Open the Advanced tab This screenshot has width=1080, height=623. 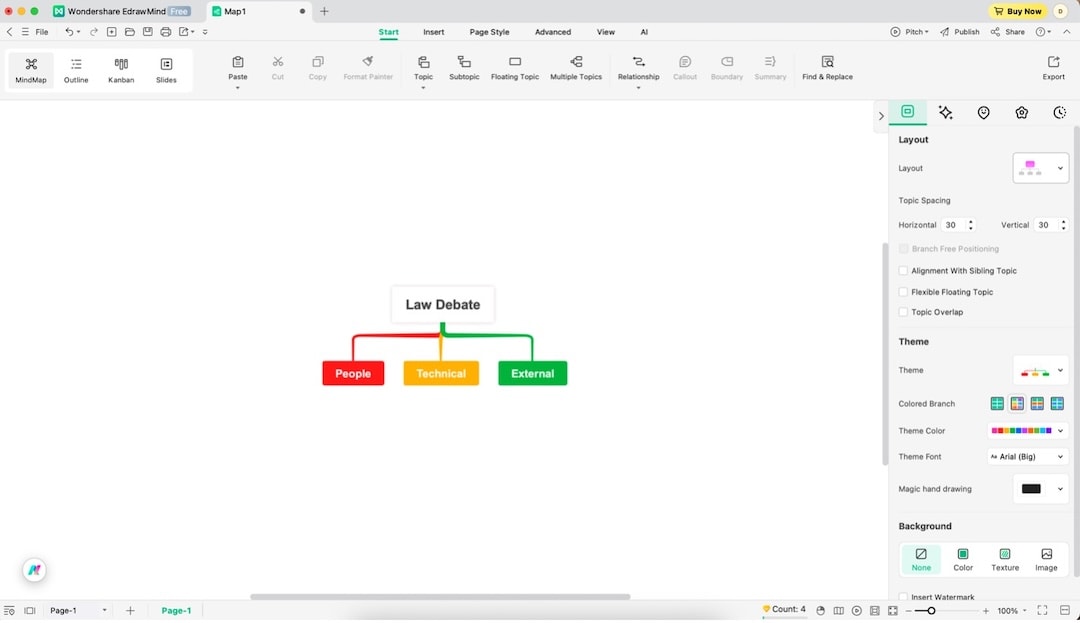[x=552, y=31]
